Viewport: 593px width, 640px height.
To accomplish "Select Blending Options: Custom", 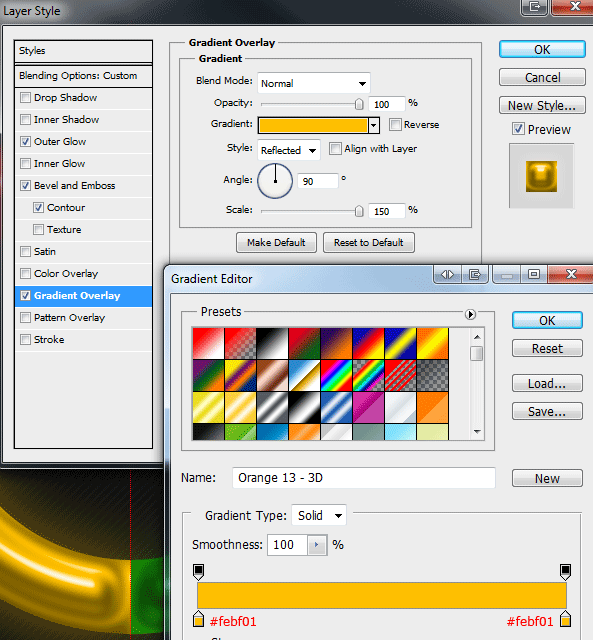I will (83, 76).
